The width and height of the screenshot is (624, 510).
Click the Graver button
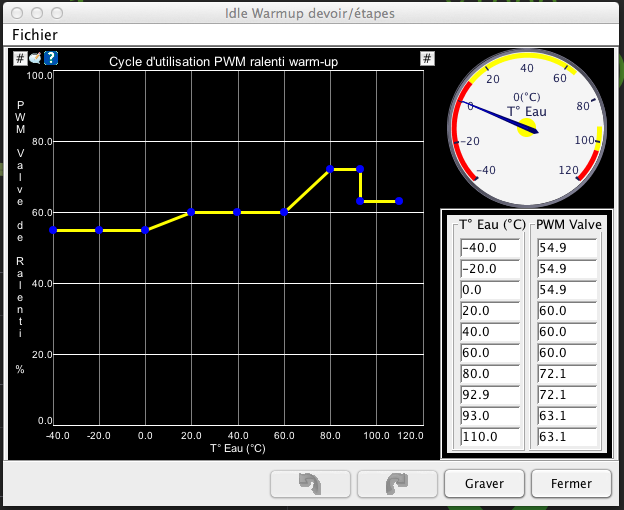(484, 483)
